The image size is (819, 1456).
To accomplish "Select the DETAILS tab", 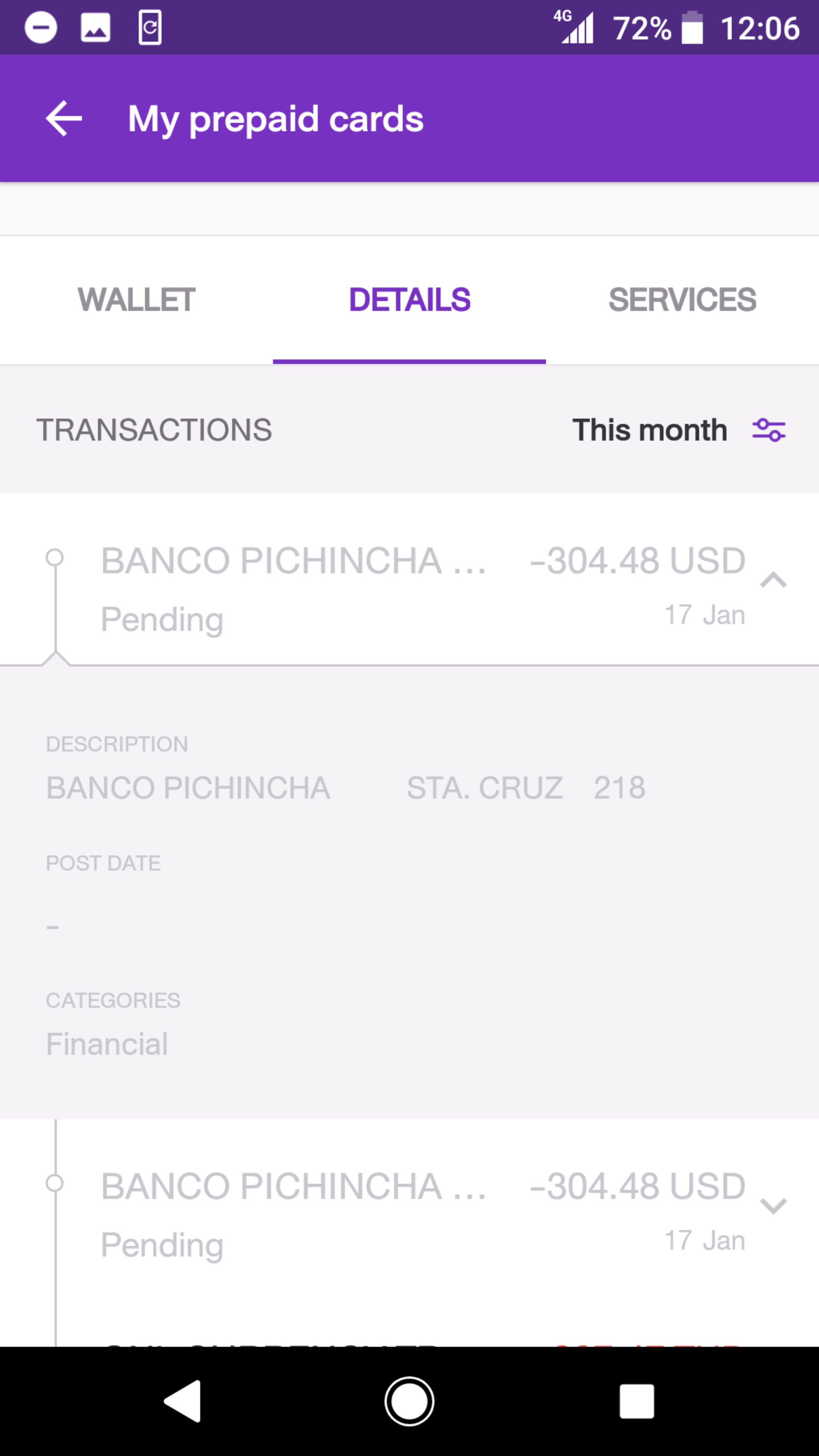I will pos(409,300).
